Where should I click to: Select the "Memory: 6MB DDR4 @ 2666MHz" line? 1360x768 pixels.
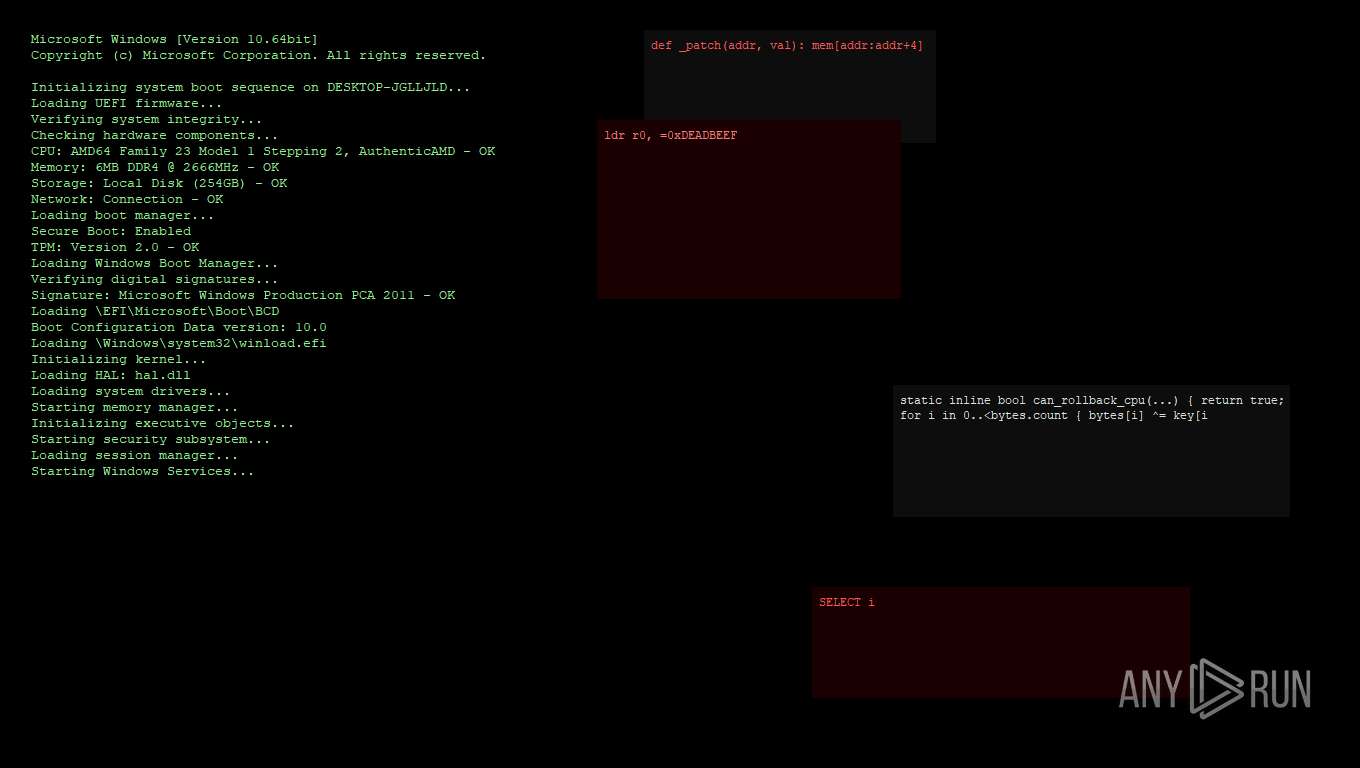pos(155,168)
